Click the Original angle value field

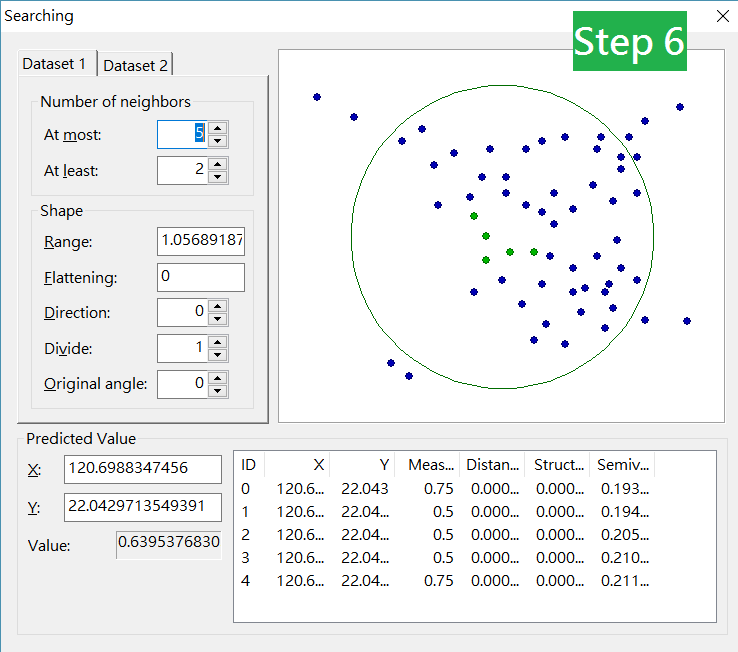pyautogui.click(x=182, y=384)
